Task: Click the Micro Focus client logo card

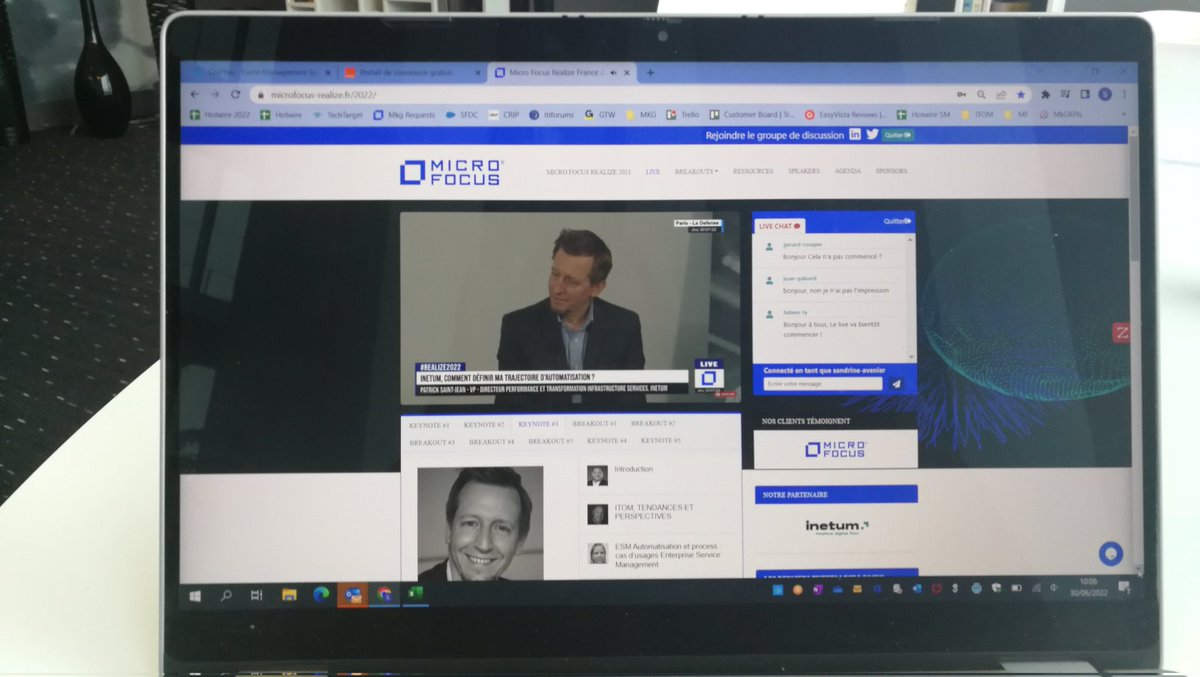Action: point(835,449)
